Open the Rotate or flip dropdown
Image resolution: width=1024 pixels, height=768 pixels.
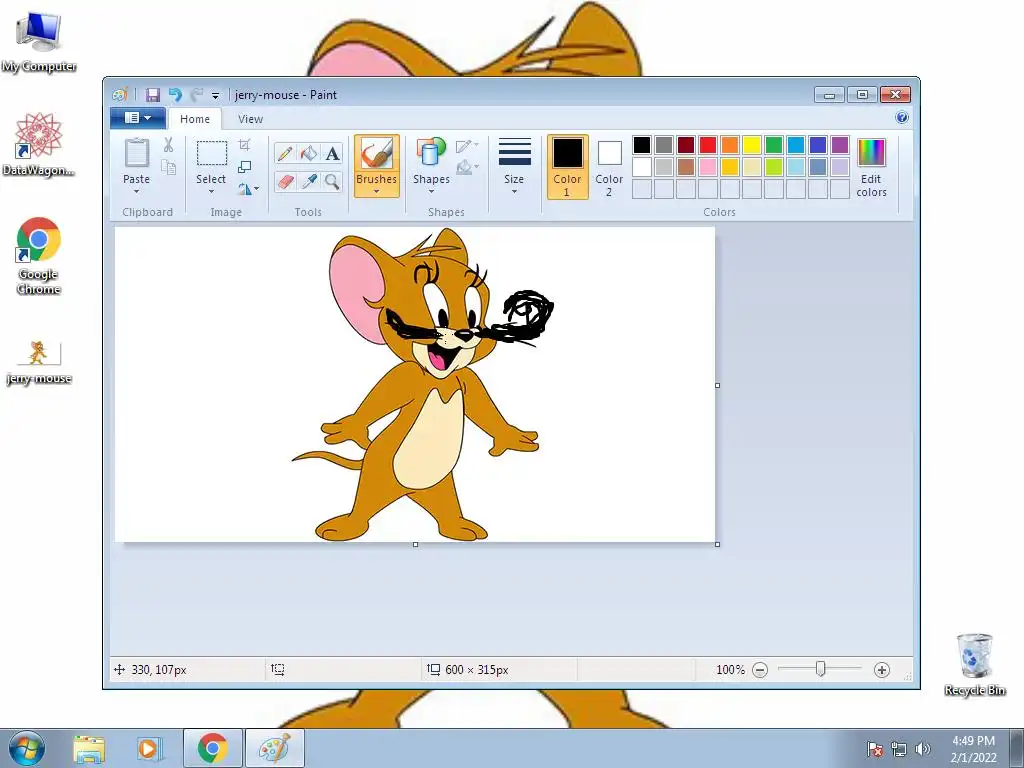(x=248, y=189)
